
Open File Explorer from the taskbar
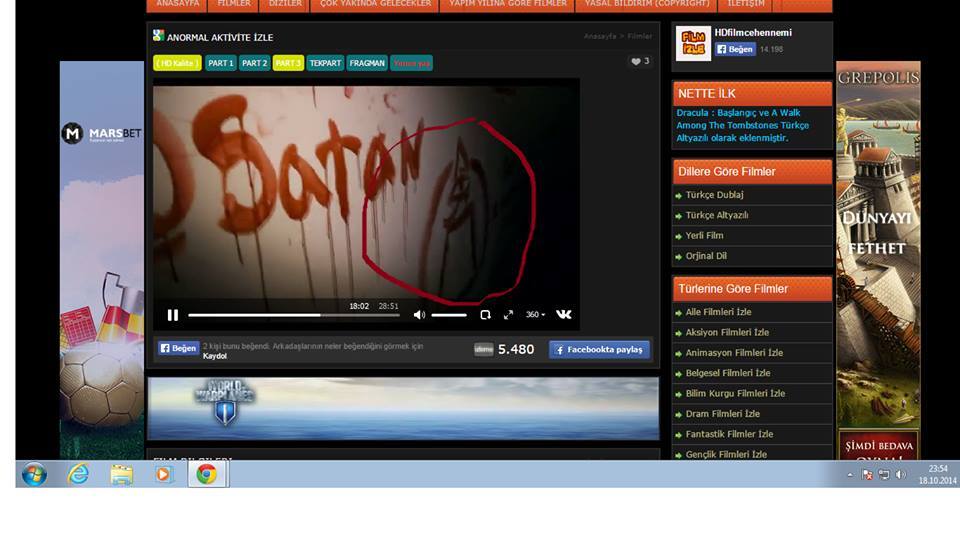pyautogui.click(x=121, y=474)
